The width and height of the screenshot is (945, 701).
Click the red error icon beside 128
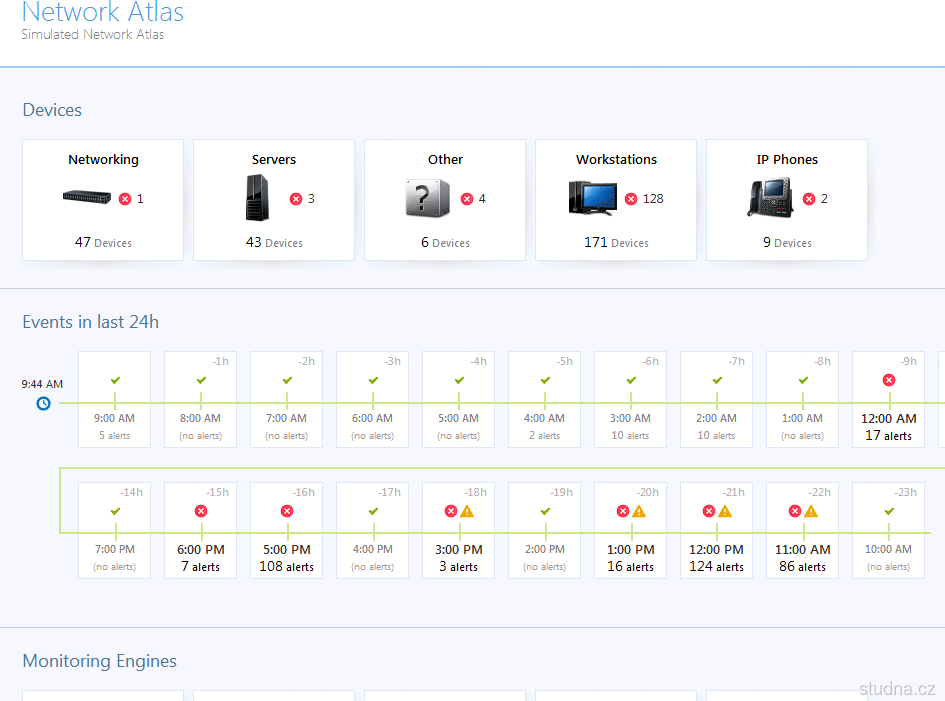coord(631,199)
